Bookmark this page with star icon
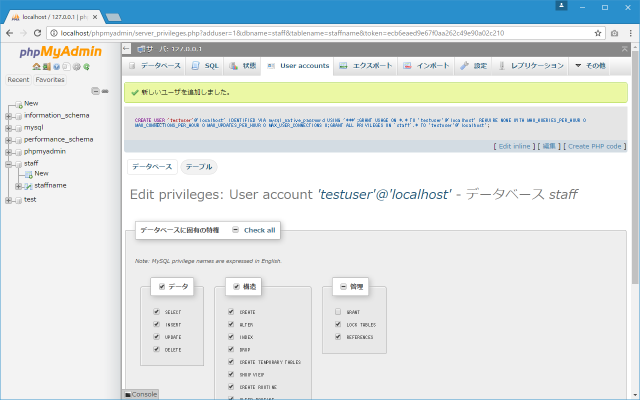 (x=598, y=33)
